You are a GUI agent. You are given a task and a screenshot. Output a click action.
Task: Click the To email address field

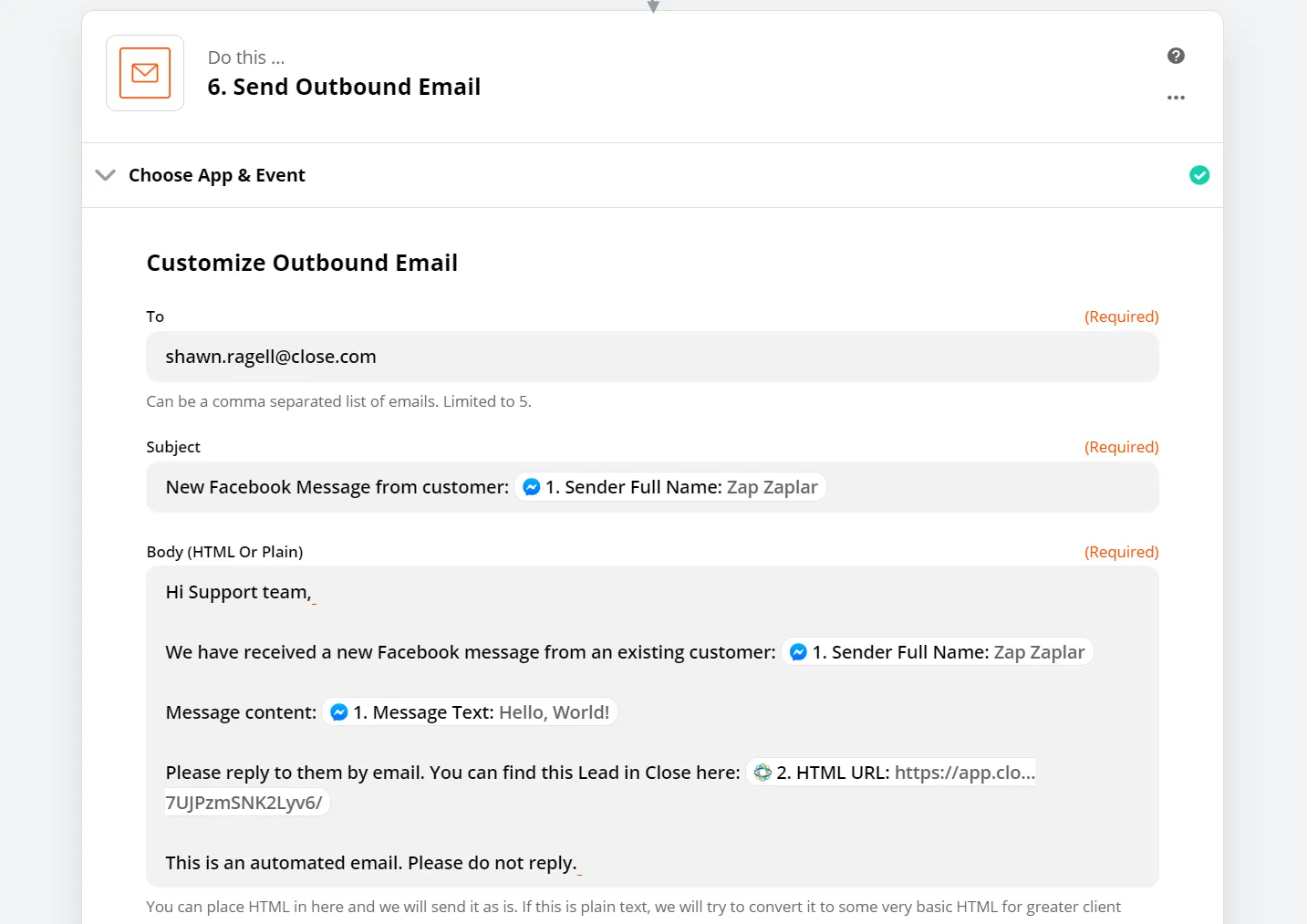pyautogui.click(x=652, y=357)
